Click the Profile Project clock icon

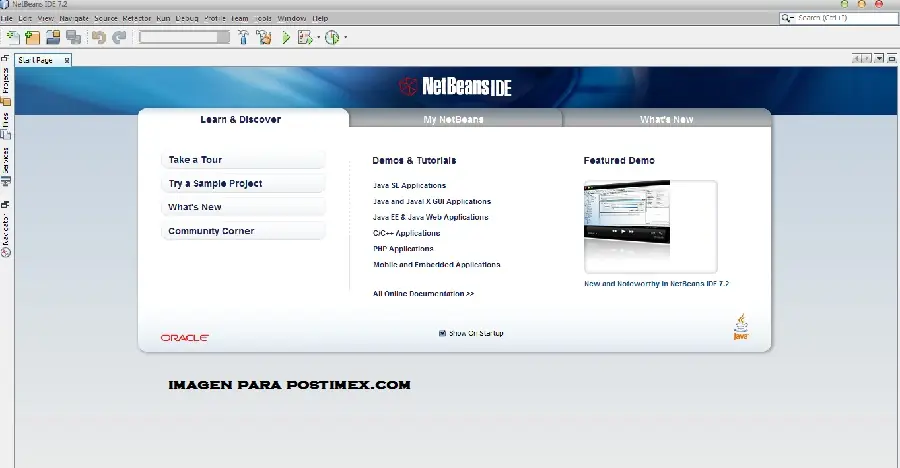[332, 38]
